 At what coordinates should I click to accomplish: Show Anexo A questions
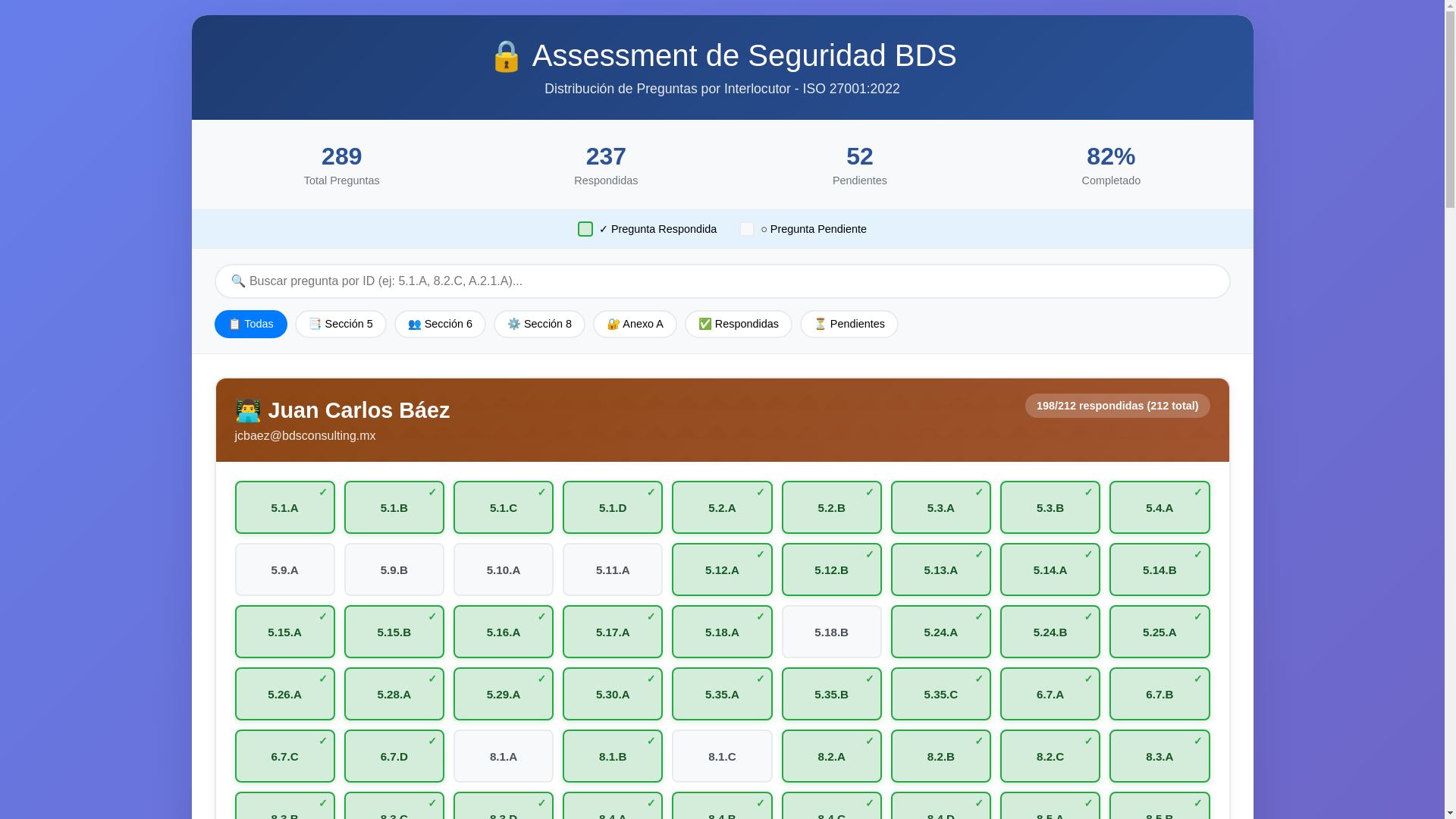tap(635, 324)
